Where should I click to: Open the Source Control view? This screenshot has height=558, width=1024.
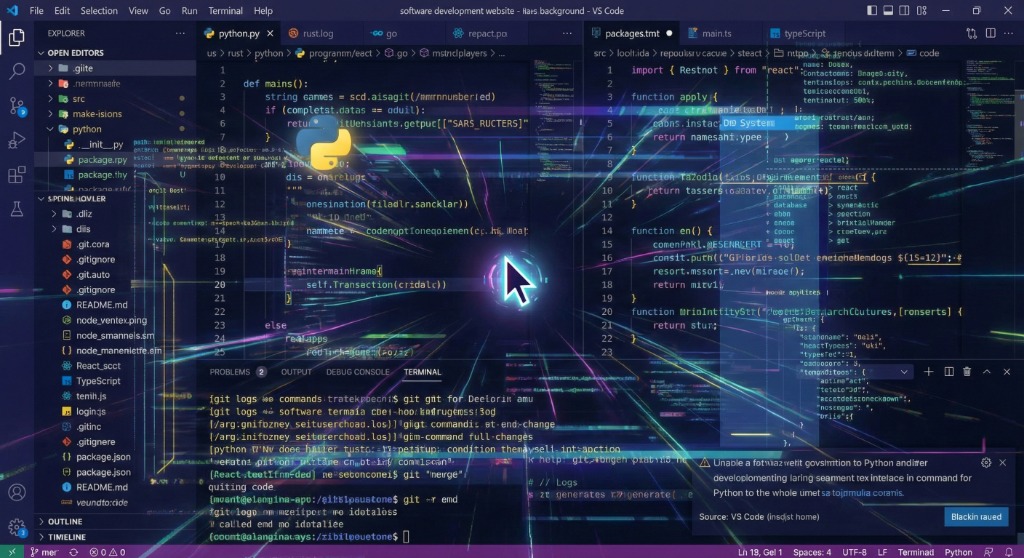point(17,106)
